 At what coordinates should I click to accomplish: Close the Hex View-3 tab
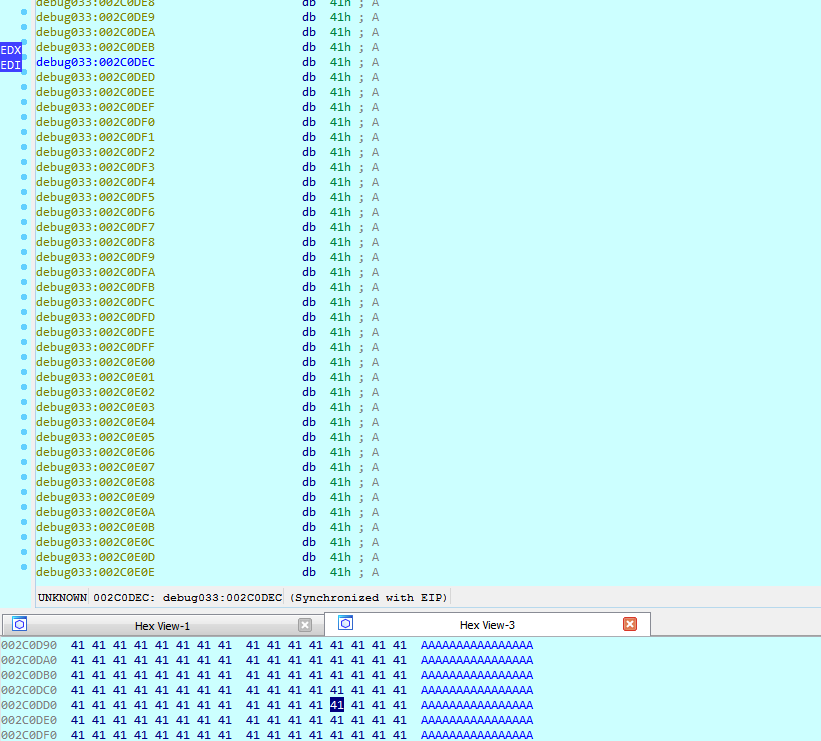(630, 625)
